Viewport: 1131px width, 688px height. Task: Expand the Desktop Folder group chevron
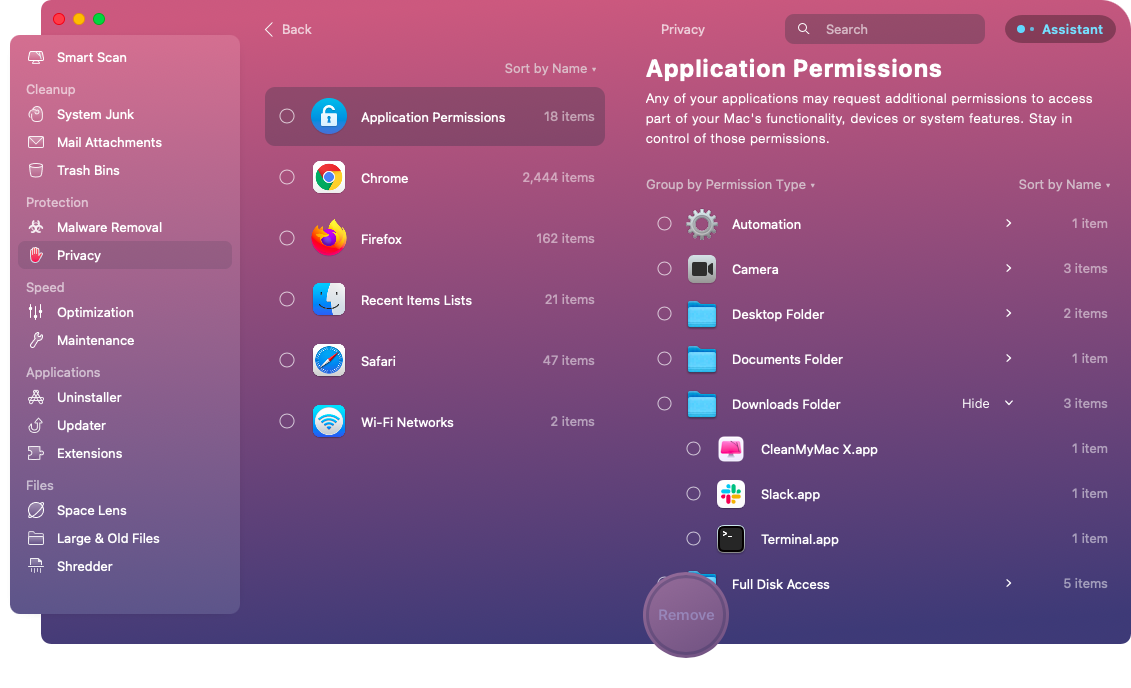[1008, 313]
